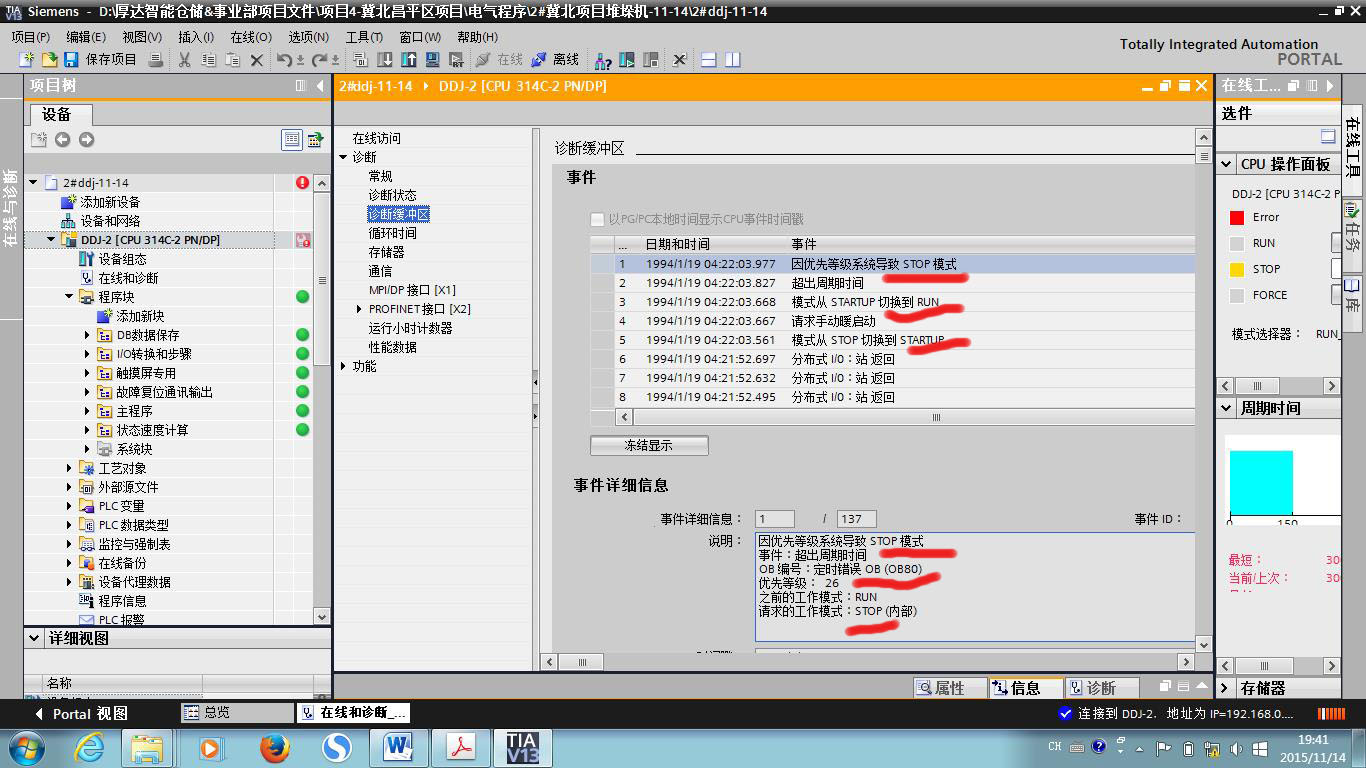Expand the 功能 navigation section
Screen dimensions: 1366x768
point(344,366)
